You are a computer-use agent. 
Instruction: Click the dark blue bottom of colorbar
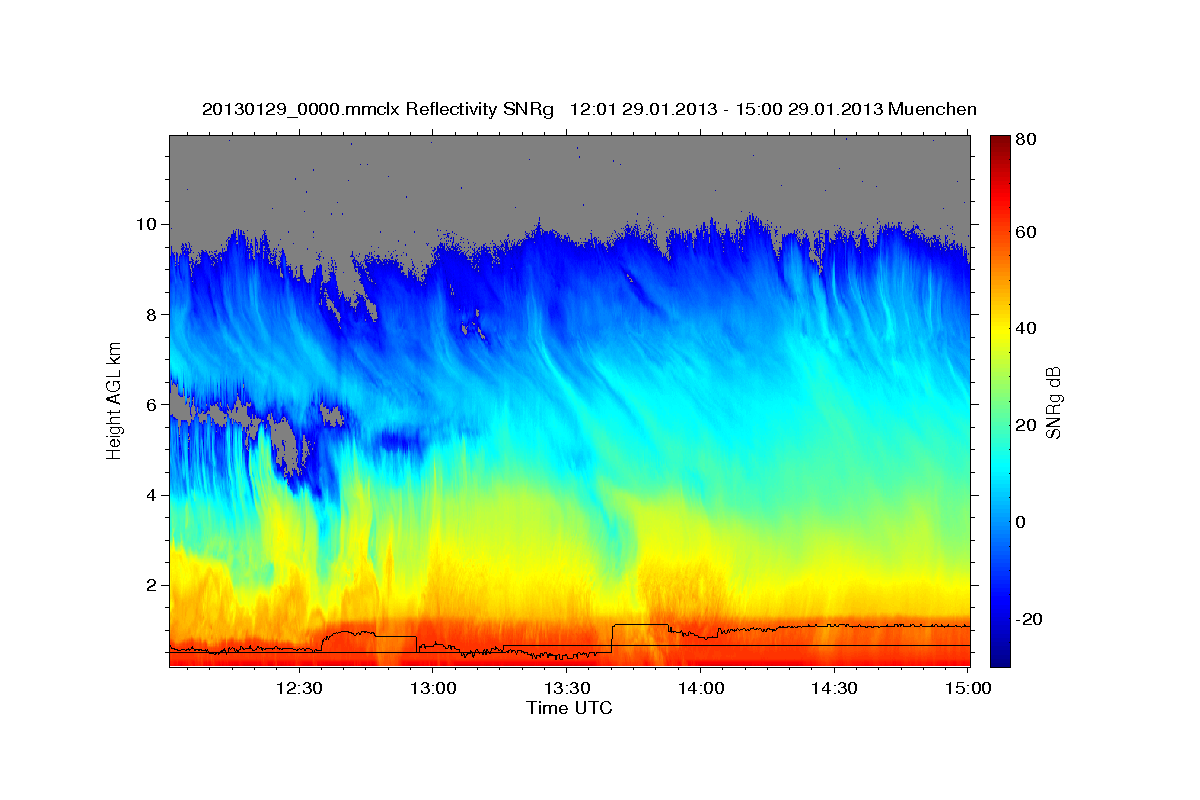coord(1000,655)
